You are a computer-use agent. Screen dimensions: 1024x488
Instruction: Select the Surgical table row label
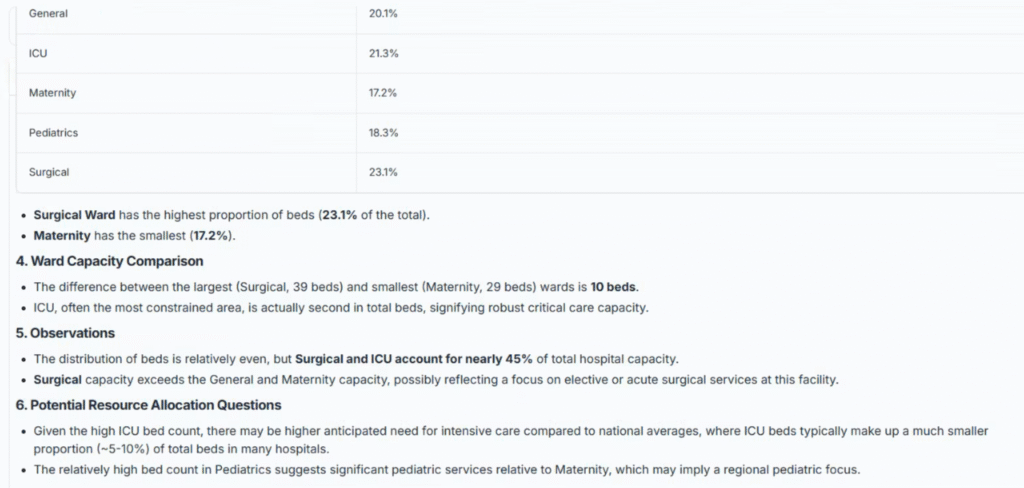pyautogui.click(x=50, y=172)
